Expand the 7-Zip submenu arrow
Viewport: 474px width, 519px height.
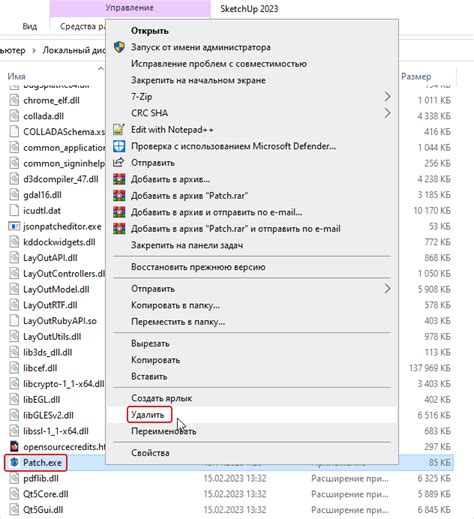tap(387, 97)
